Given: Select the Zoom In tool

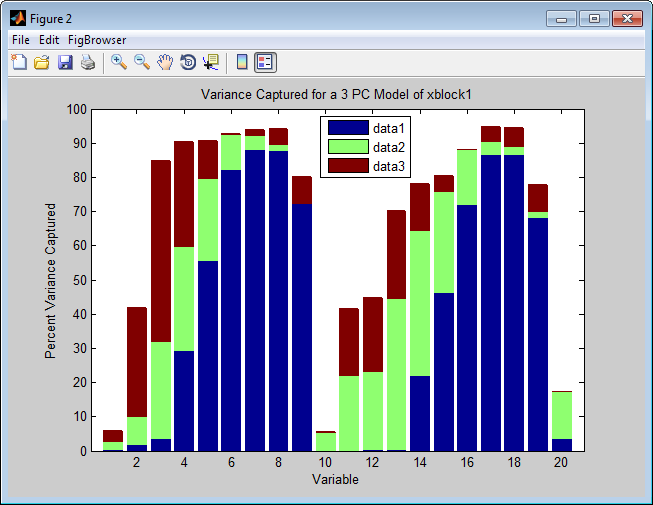Looking at the screenshot, I should [119, 62].
